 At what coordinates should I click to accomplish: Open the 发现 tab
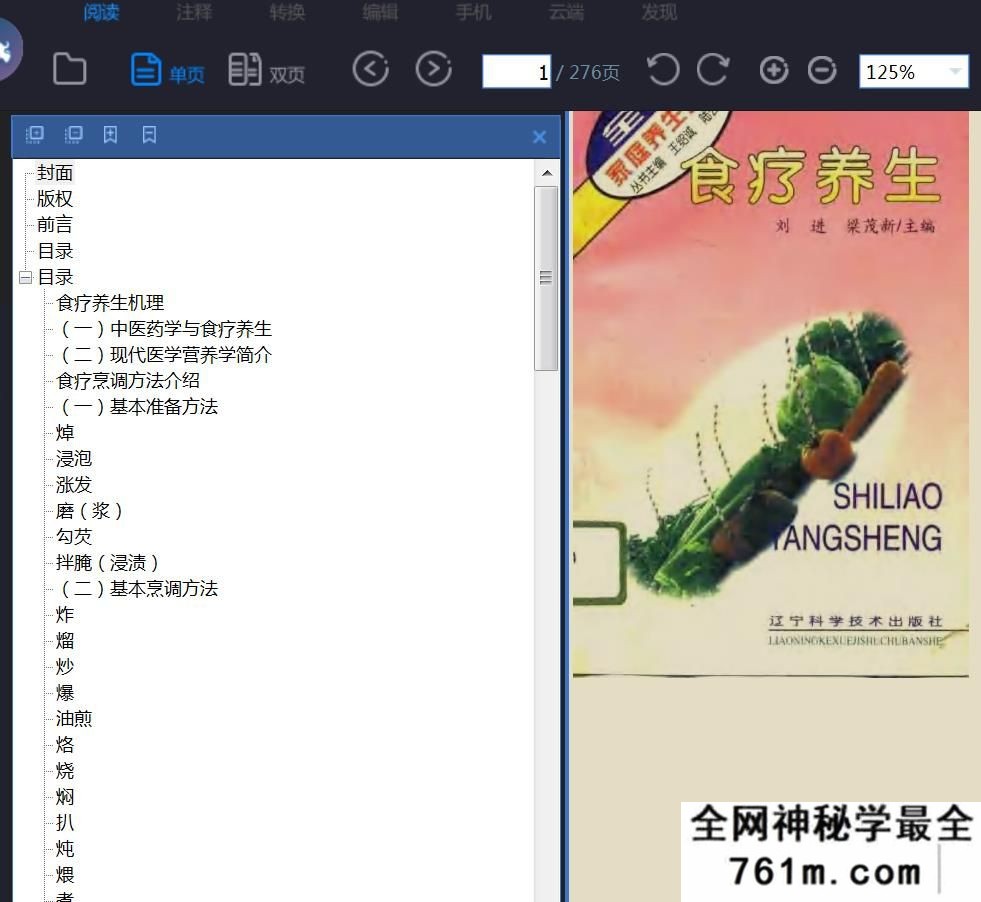[x=659, y=12]
